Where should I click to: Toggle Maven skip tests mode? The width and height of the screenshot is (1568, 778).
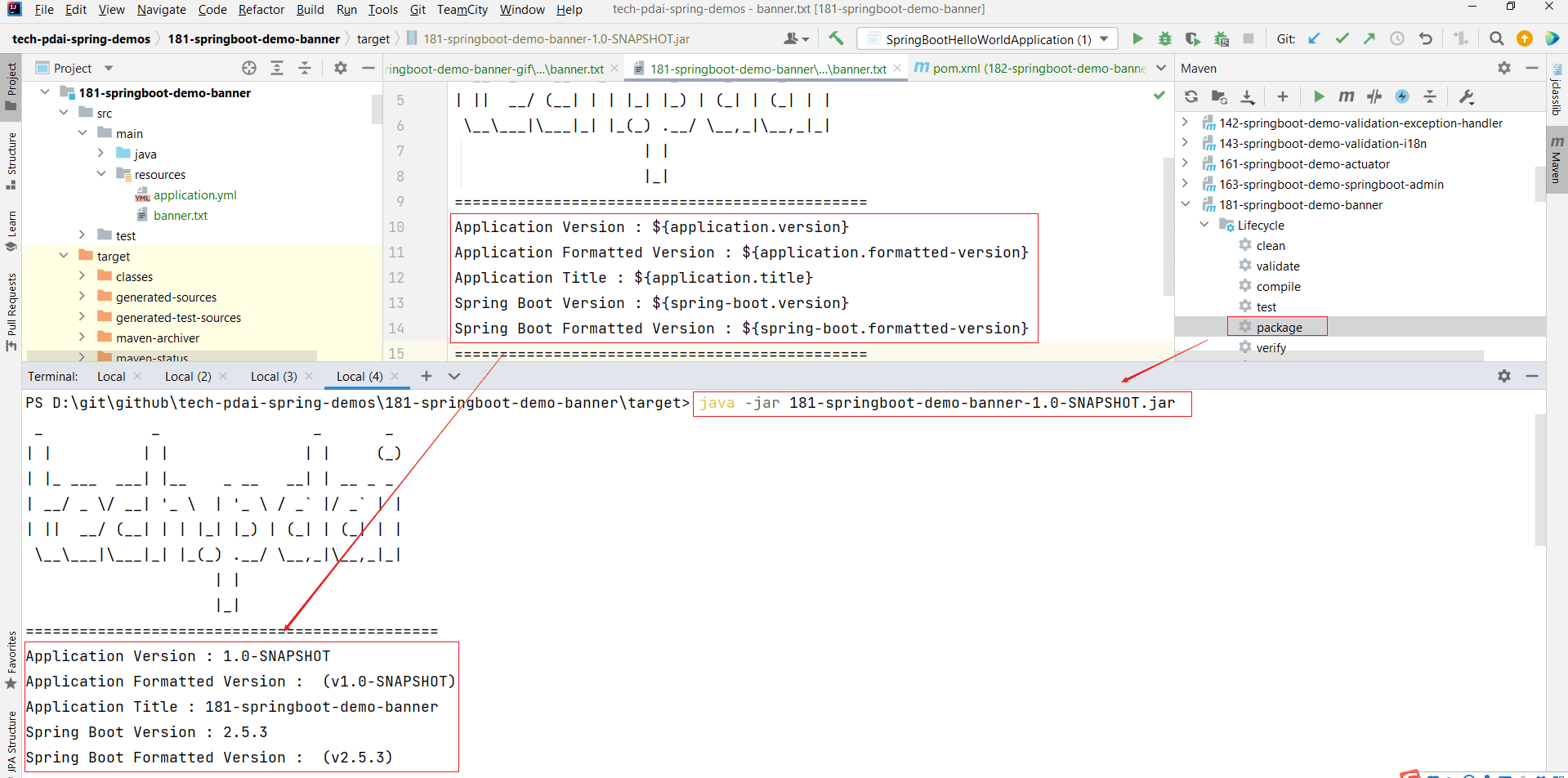click(1402, 96)
